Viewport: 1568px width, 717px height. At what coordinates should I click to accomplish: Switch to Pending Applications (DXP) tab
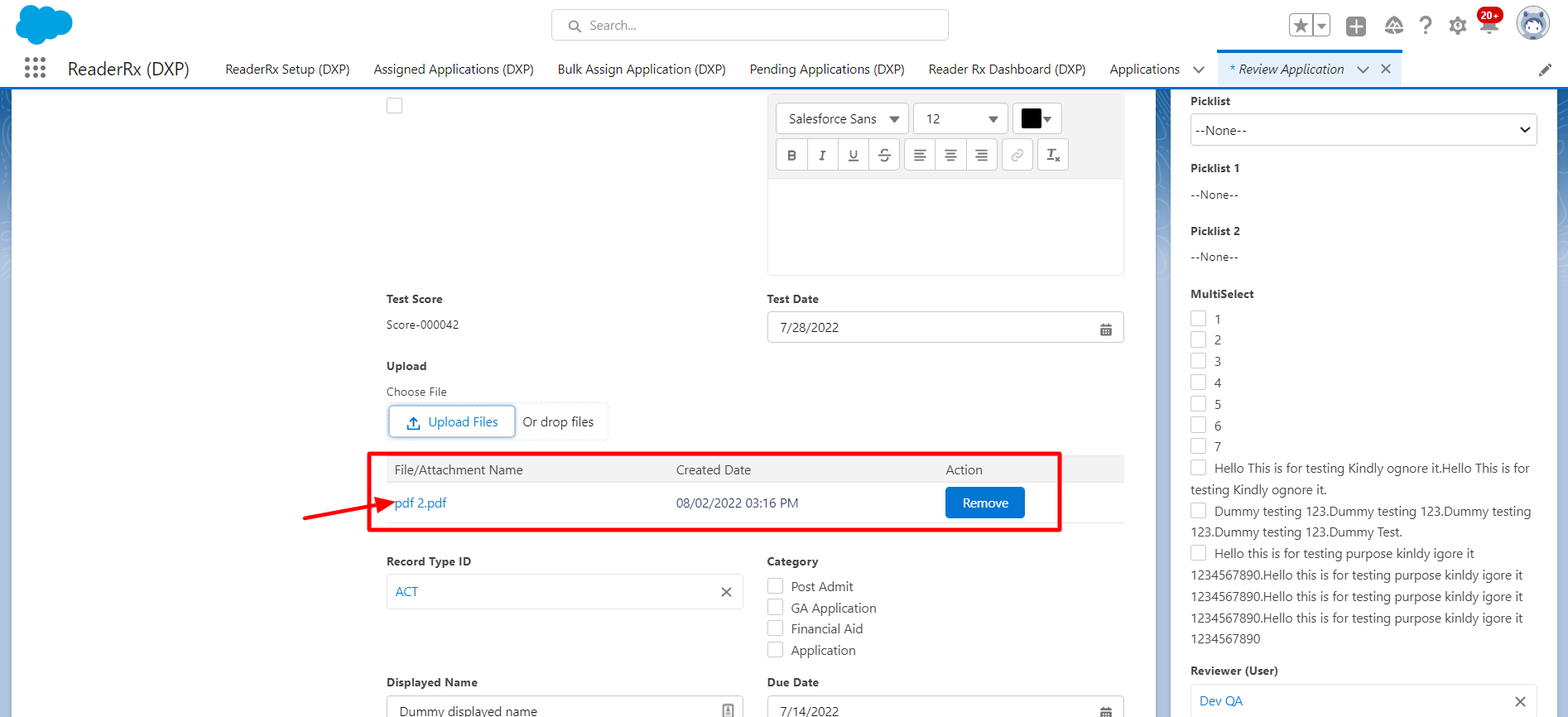[826, 70]
